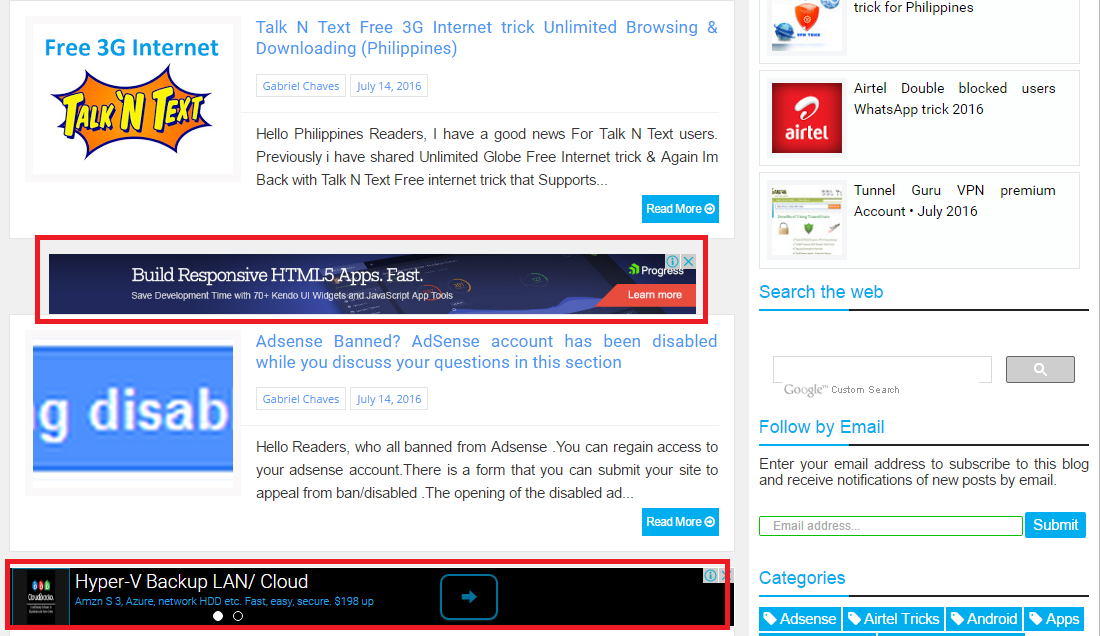Click the Categories heading
The height and width of the screenshot is (636, 1100).
[x=802, y=578]
